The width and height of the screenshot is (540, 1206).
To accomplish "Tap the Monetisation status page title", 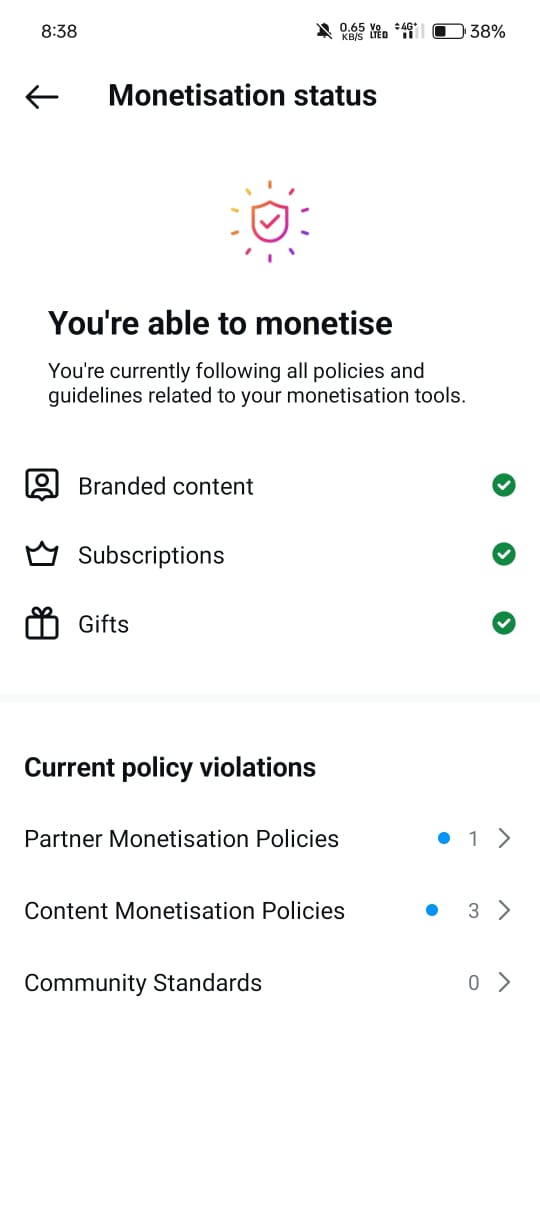I will (x=243, y=96).
